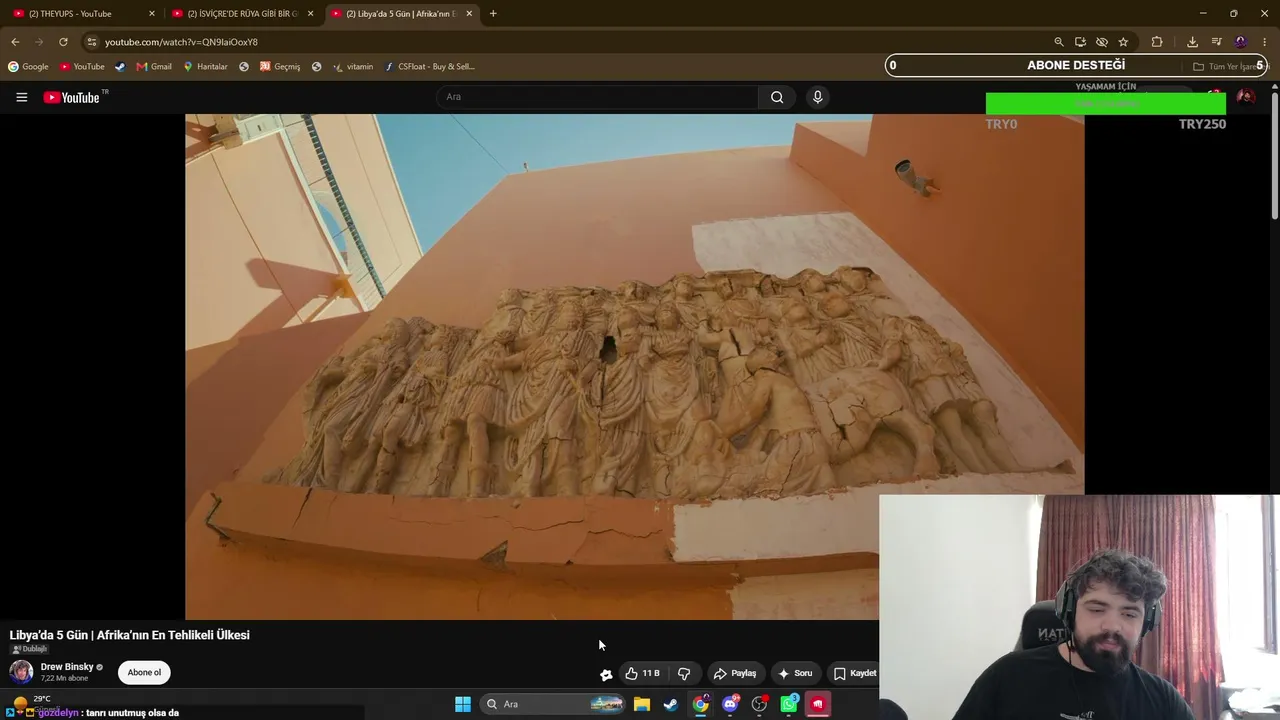
Task: Open the Drew Binsky channel link
Action: click(x=67, y=667)
